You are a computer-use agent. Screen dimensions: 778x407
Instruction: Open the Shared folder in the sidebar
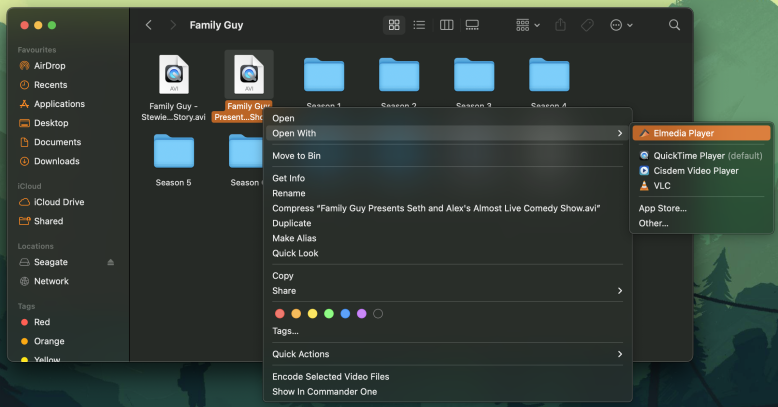(x=49, y=221)
